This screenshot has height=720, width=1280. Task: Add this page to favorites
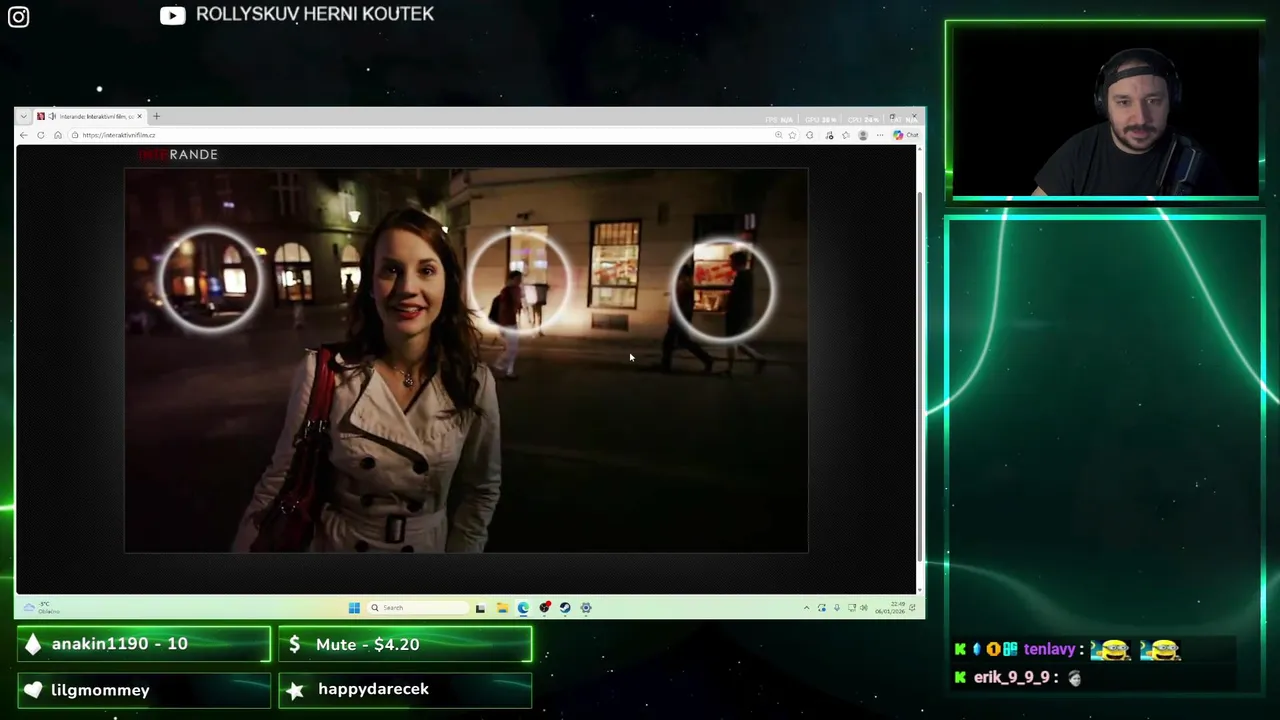792,135
